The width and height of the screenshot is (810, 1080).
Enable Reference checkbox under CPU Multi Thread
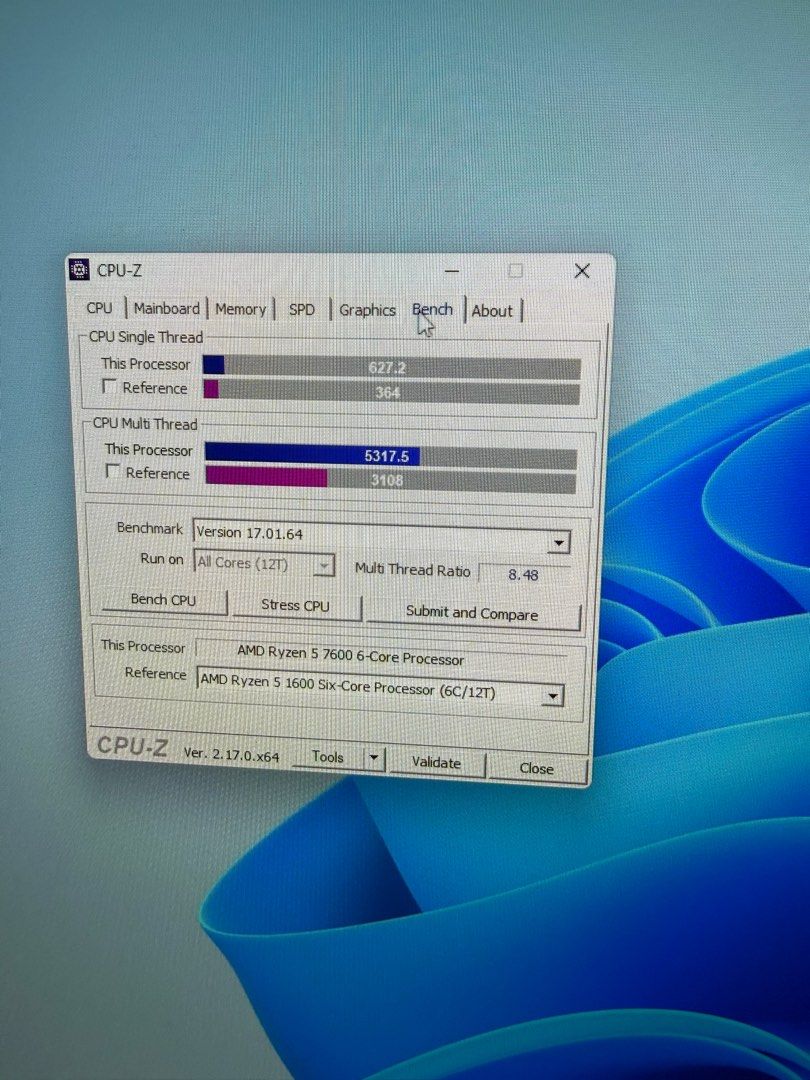(x=113, y=472)
